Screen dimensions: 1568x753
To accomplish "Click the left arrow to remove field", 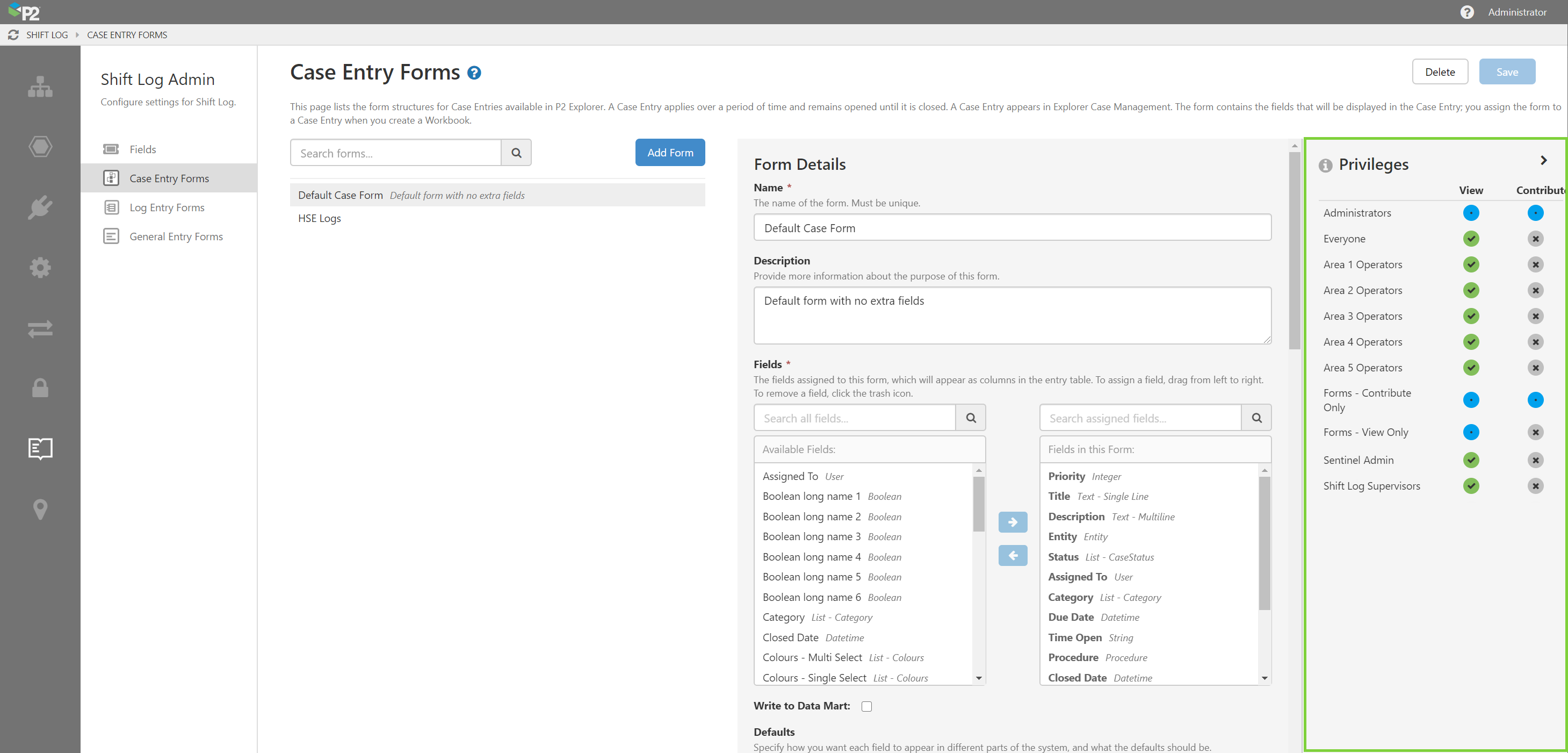I will [1012, 556].
